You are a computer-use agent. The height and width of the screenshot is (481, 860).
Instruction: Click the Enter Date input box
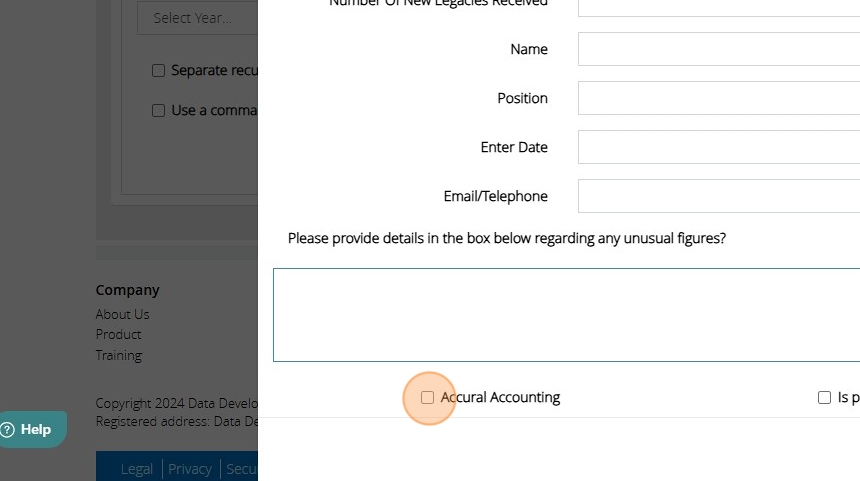click(x=718, y=147)
